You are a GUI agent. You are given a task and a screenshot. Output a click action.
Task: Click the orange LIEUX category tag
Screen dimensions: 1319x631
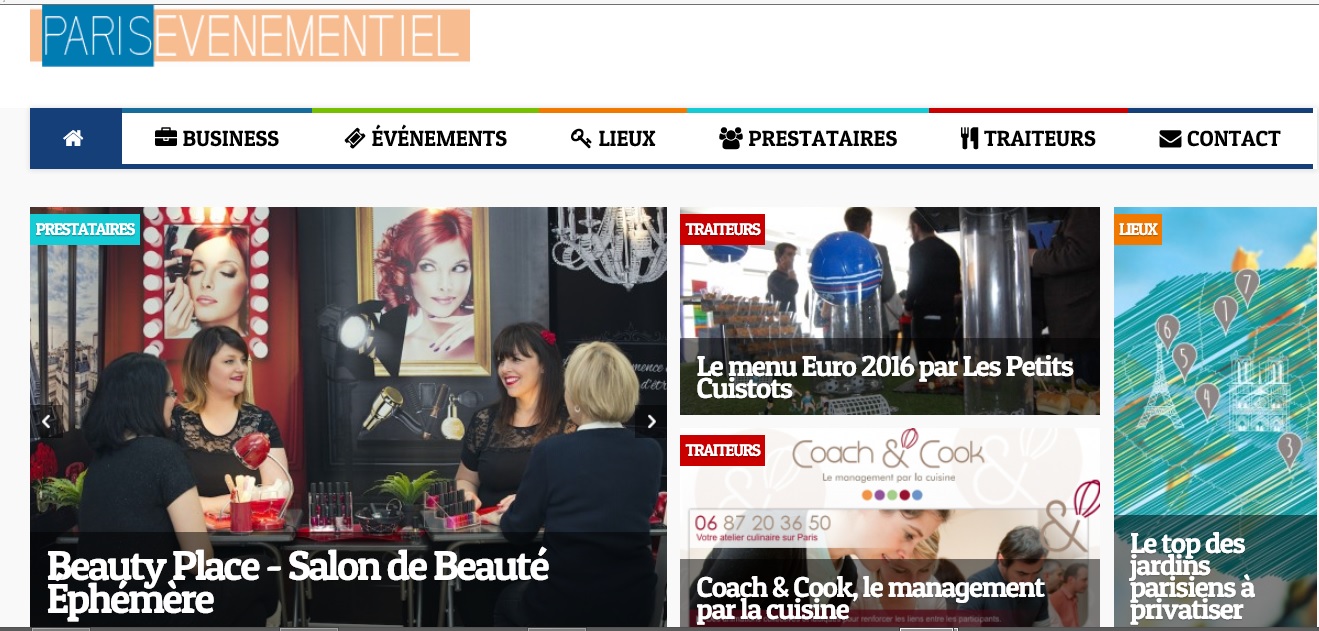click(1138, 229)
